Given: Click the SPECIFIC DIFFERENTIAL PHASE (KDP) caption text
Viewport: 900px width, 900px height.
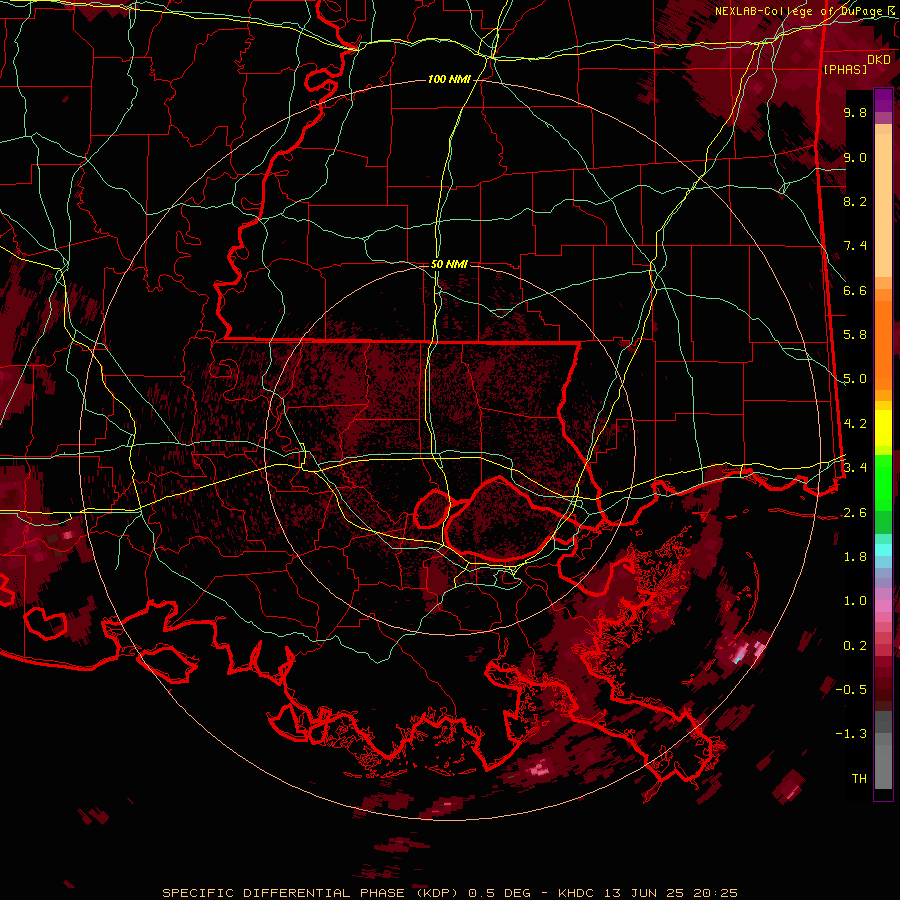Looking at the screenshot, I should 311,893.
